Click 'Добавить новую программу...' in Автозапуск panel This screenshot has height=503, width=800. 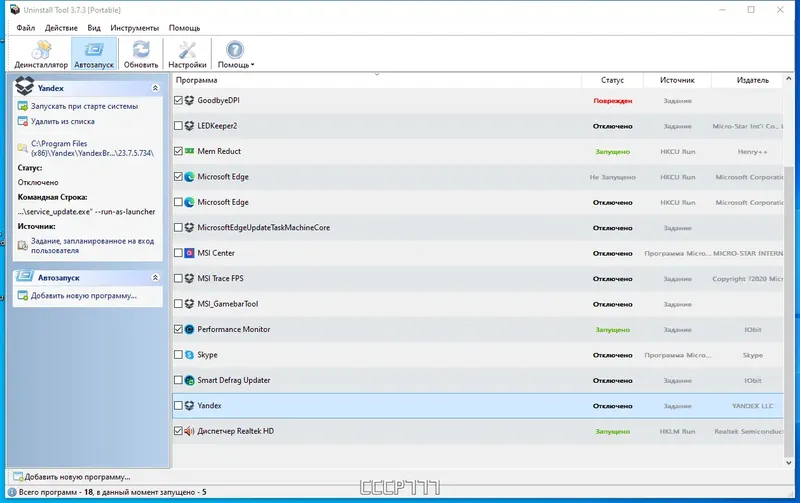point(84,295)
